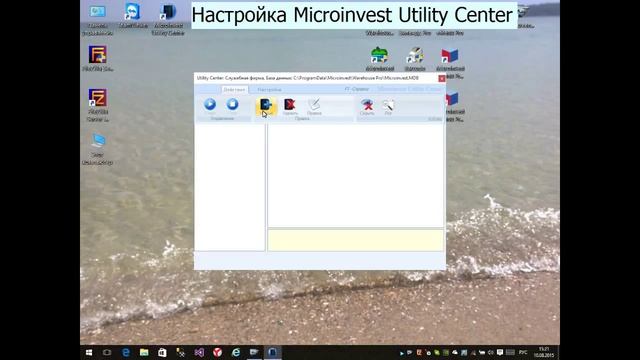Viewport: 640px width, 360px height.
Task: Open File Explorer from taskbar
Action: [144, 352]
